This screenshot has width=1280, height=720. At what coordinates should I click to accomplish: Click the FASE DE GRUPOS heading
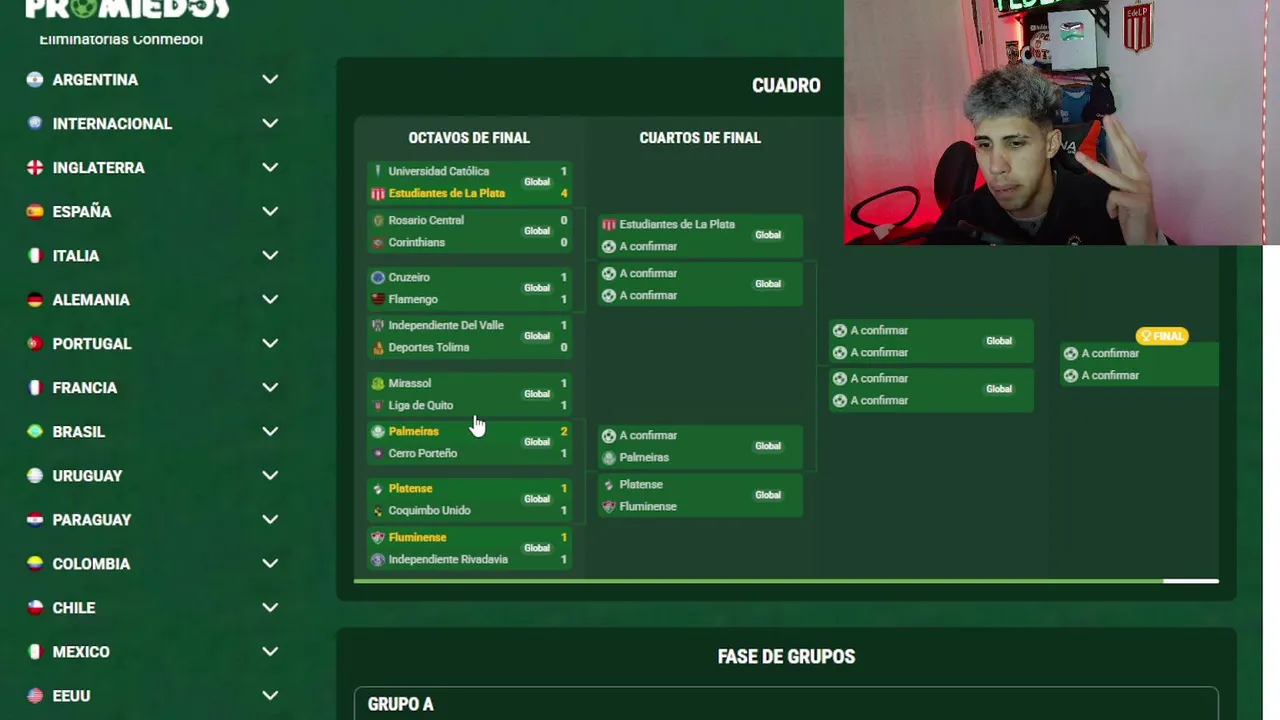point(786,657)
